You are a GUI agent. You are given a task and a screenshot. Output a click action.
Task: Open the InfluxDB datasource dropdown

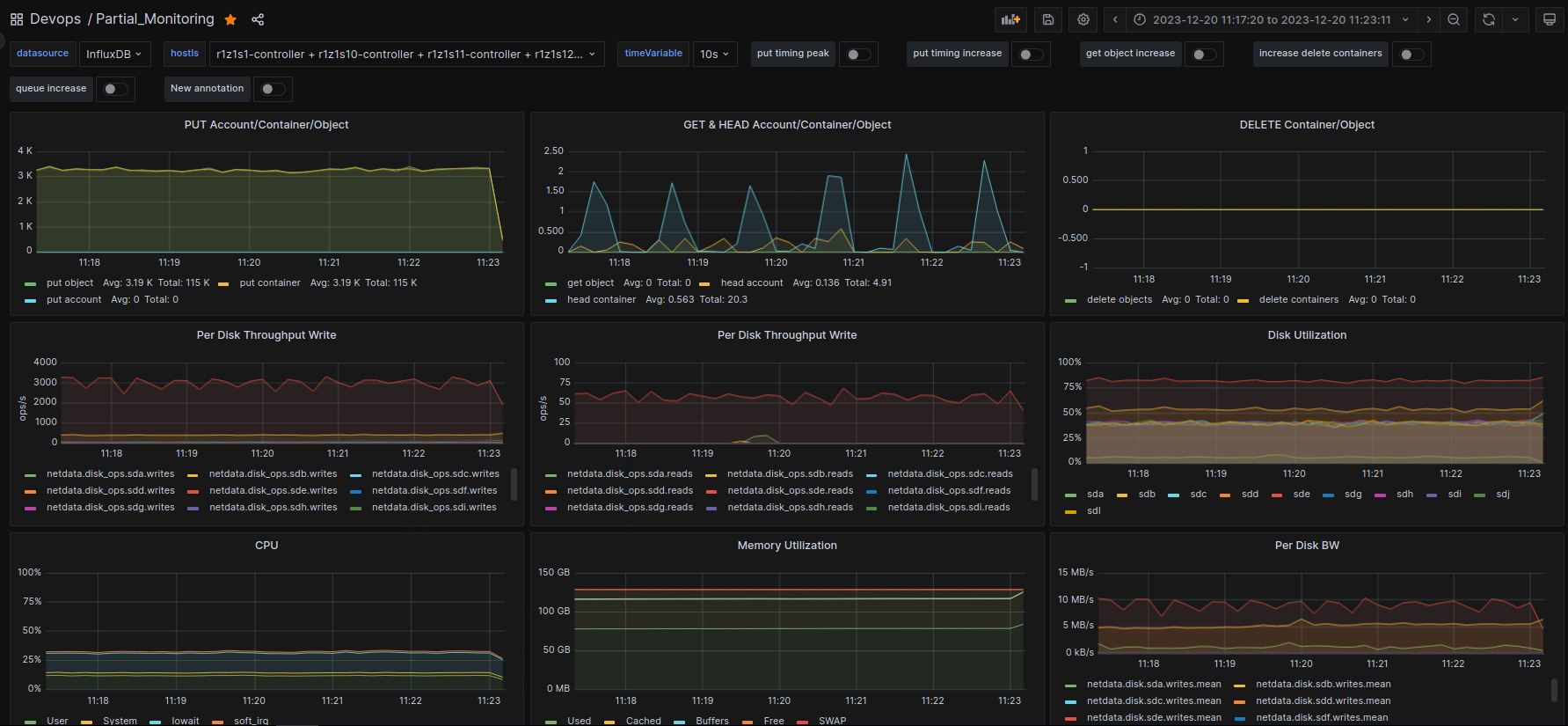114,55
